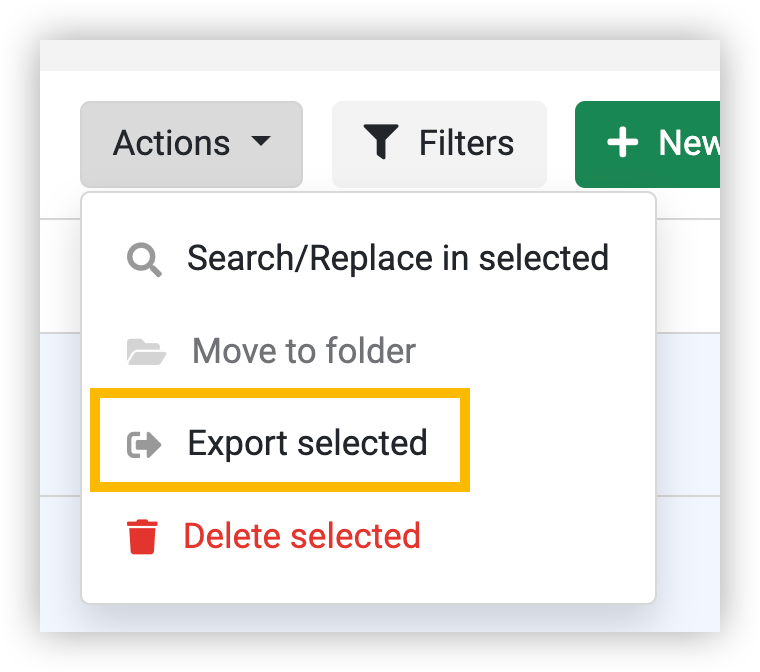Click the highlighted Export selected entry
Viewport: 760px width, 672px height.
point(280,443)
